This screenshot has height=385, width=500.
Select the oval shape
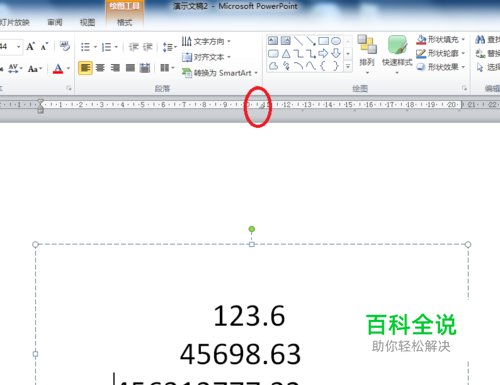(336, 41)
